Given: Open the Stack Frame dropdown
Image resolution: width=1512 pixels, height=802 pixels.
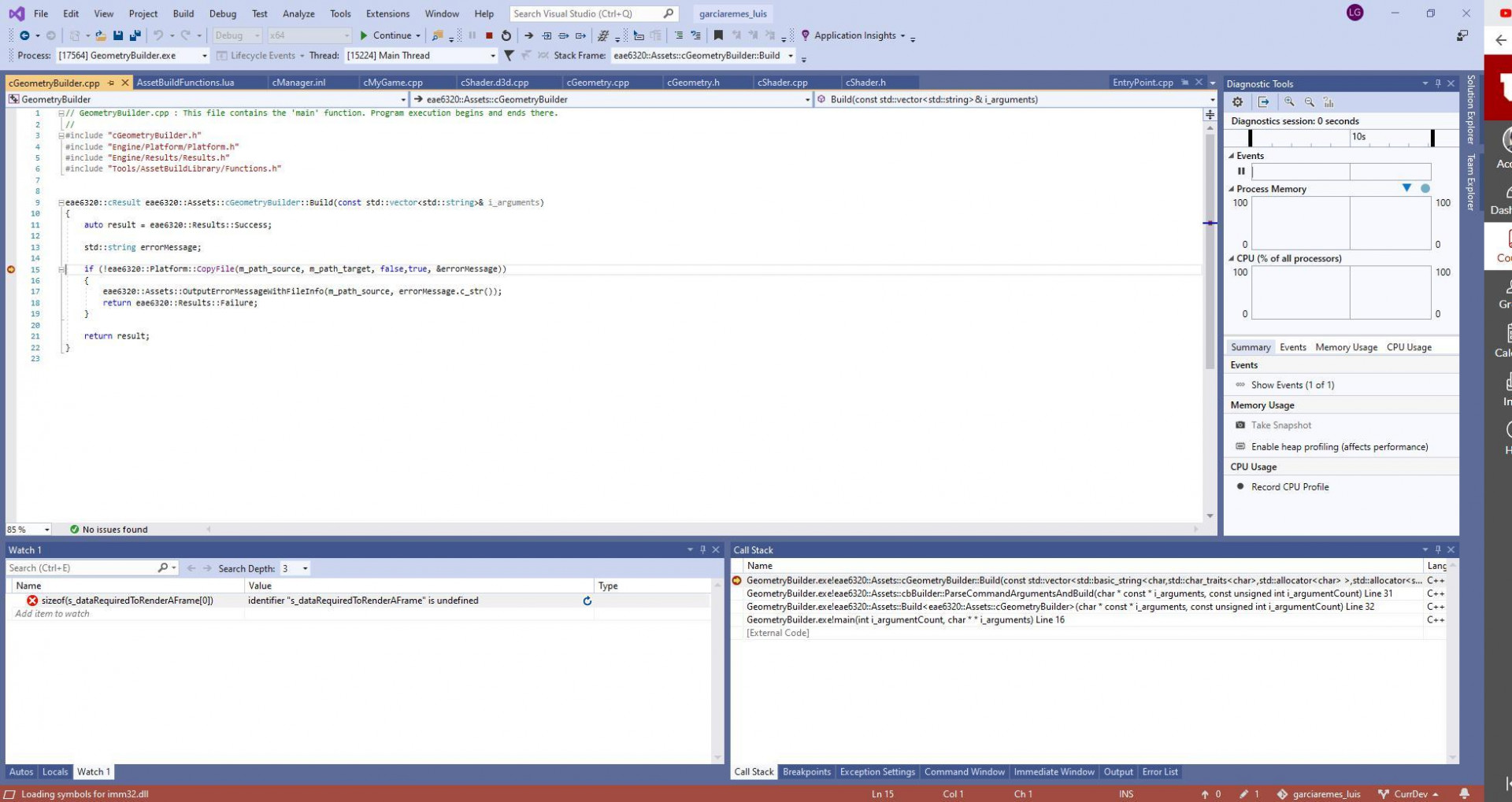Looking at the screenshot, I should tap(790, 56).
